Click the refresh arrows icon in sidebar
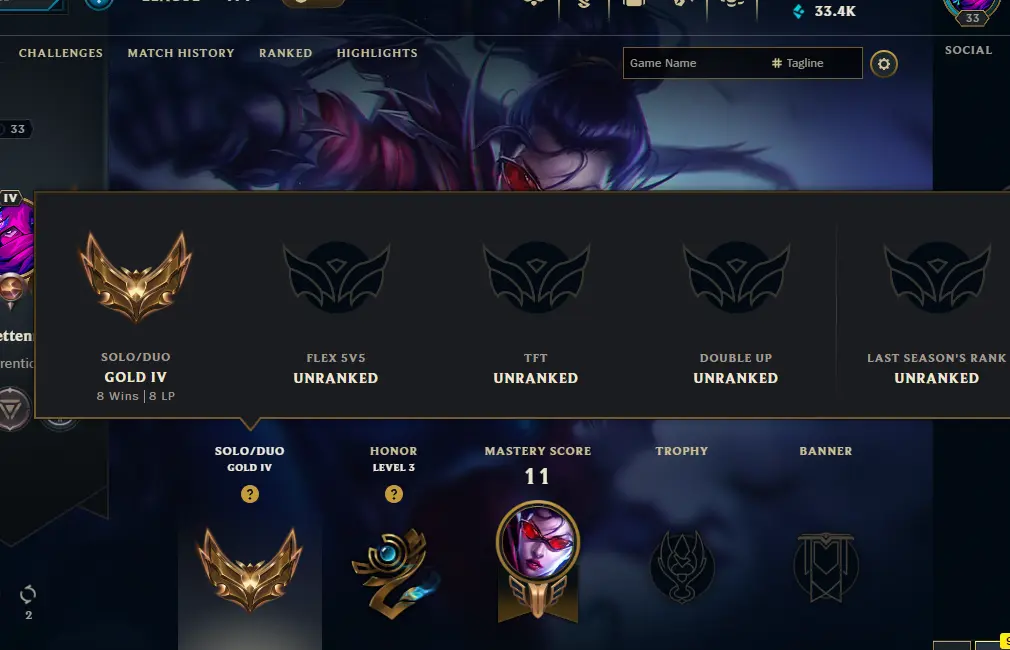This screenshot has height=650, width=1010. point(28,594)
